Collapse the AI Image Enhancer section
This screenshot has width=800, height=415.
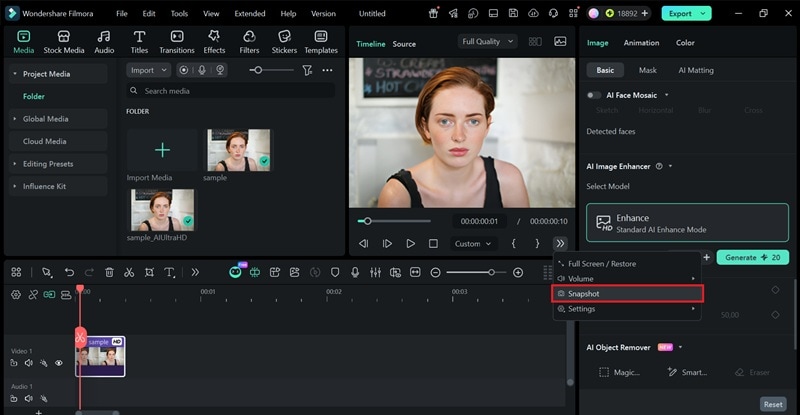[670, 166]
